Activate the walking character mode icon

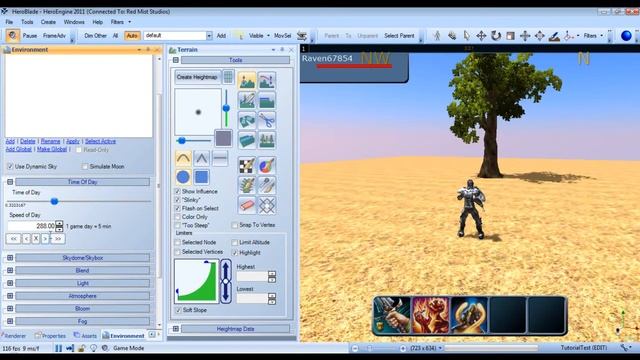tap(437, 36)
